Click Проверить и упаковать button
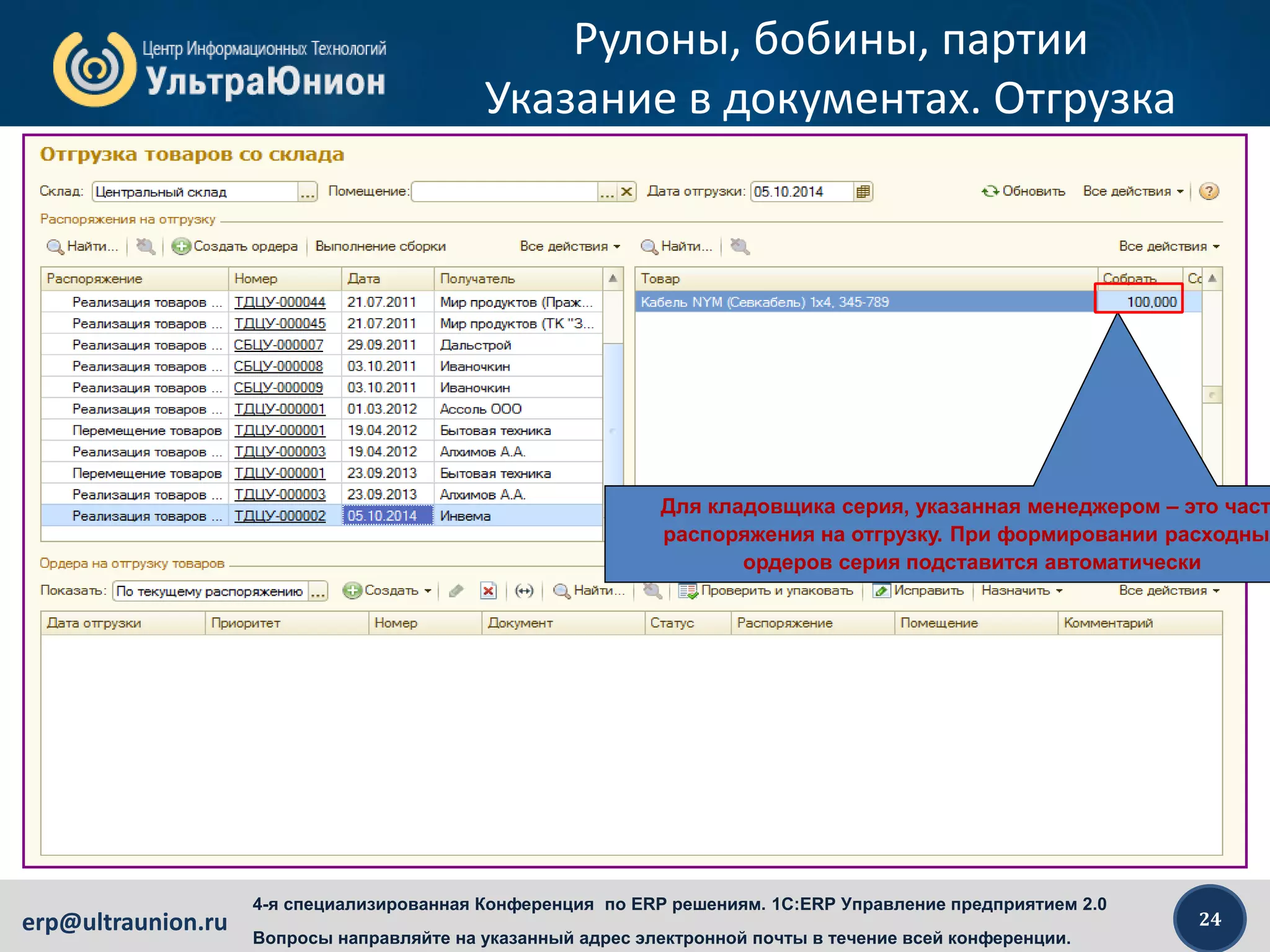1270x952 pixels. click(x=766, y=591)
